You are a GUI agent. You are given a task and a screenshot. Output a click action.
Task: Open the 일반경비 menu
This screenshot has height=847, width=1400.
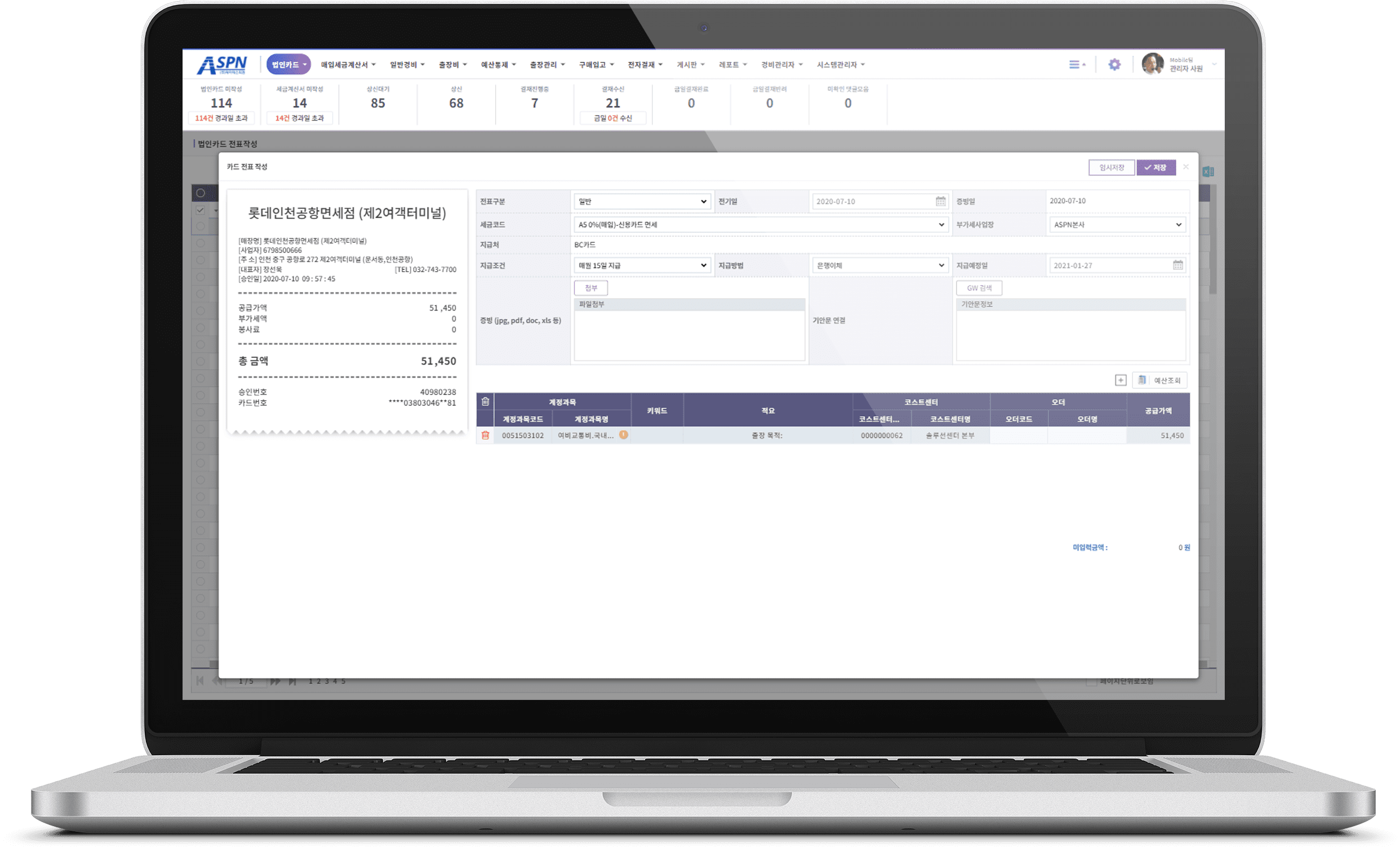point(407,65)
